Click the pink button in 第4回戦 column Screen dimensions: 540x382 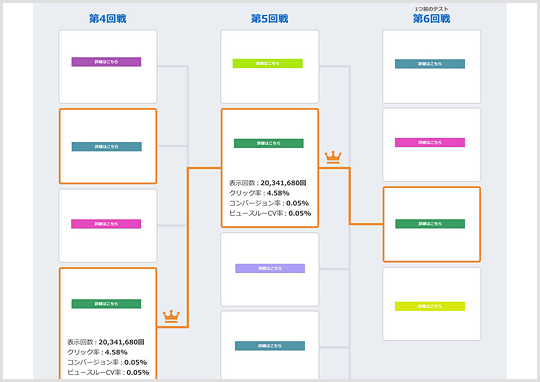point(106,224)
